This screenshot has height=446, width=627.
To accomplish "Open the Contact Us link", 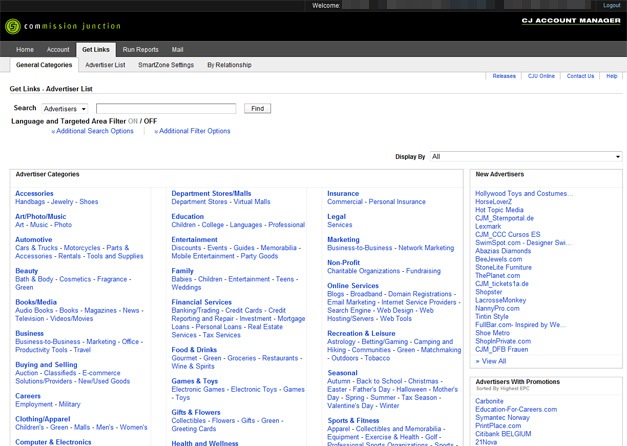I will coord(580,76).
